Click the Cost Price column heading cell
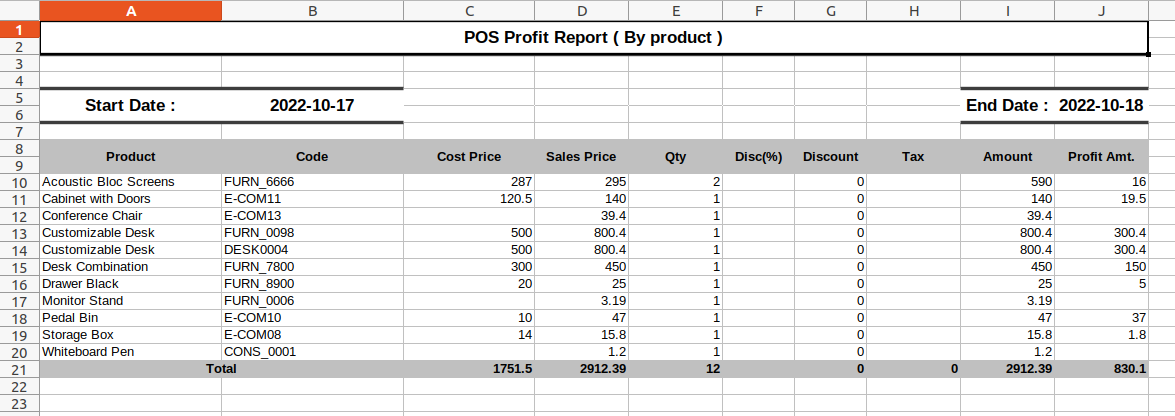 (x=469, y=157)
